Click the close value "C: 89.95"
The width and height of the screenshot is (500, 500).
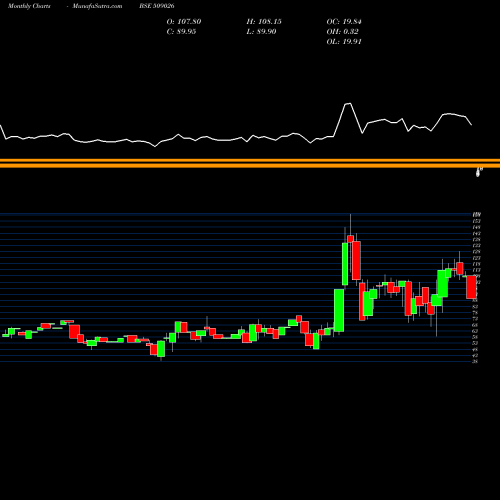click(x=181, y=32)
